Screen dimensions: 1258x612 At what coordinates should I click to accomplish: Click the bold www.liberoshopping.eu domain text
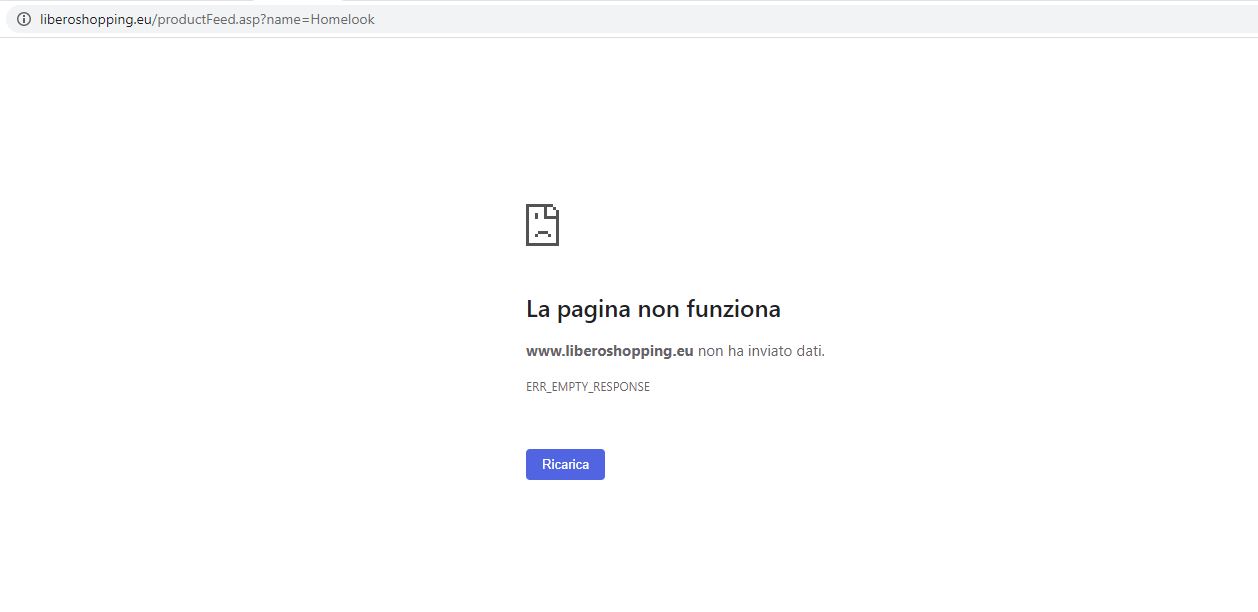coord(610,351)
